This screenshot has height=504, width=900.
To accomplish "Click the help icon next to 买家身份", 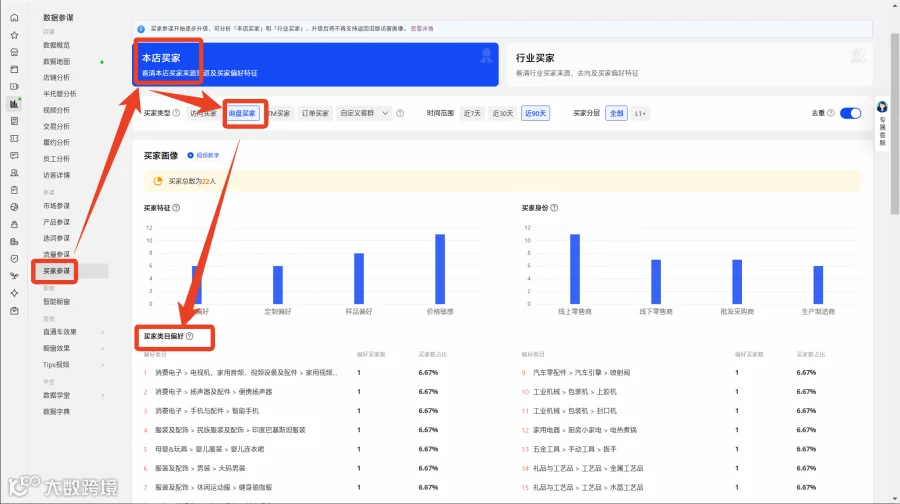I will 554,208.
